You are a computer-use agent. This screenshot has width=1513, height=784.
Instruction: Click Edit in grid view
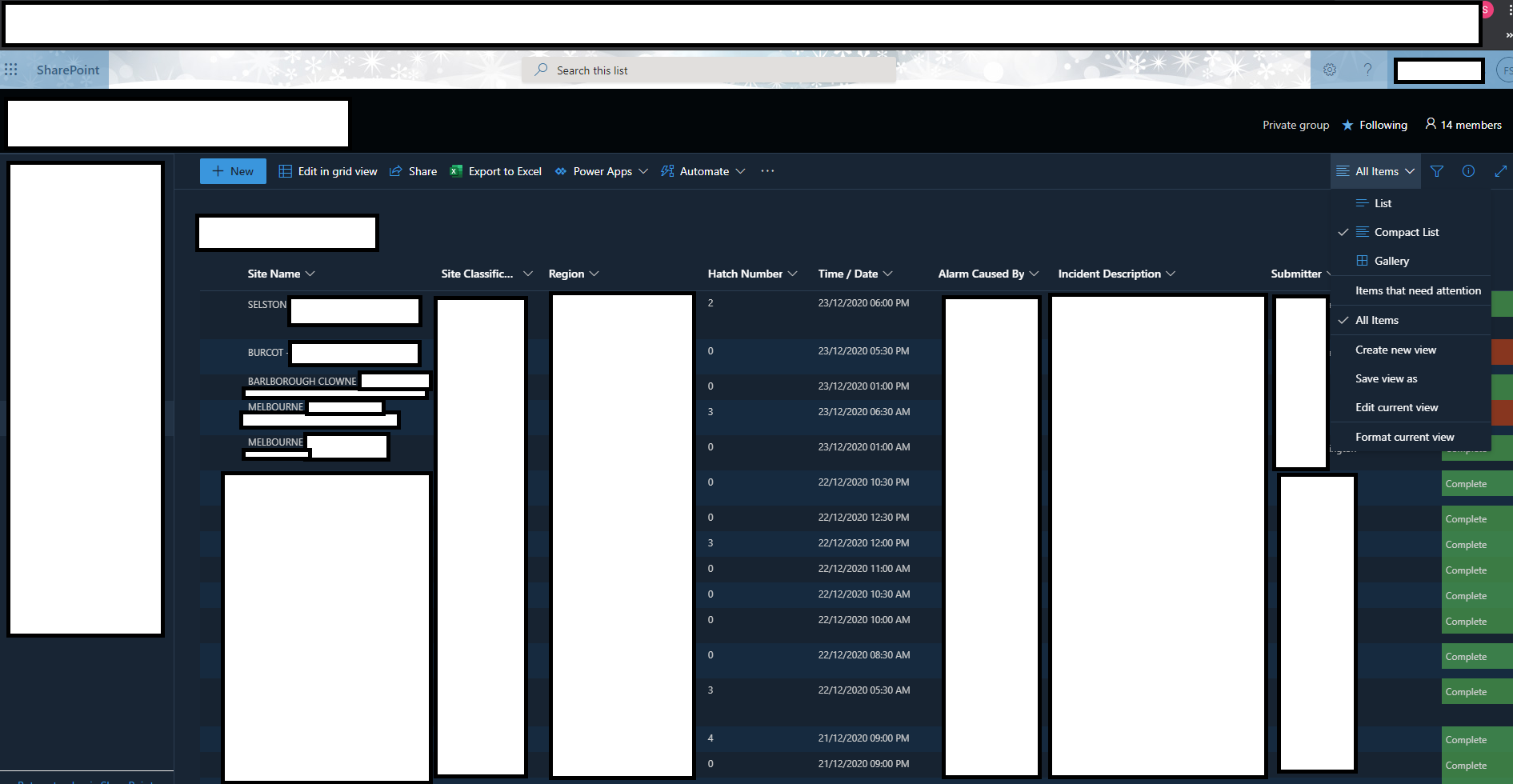(x=328, y=171)
